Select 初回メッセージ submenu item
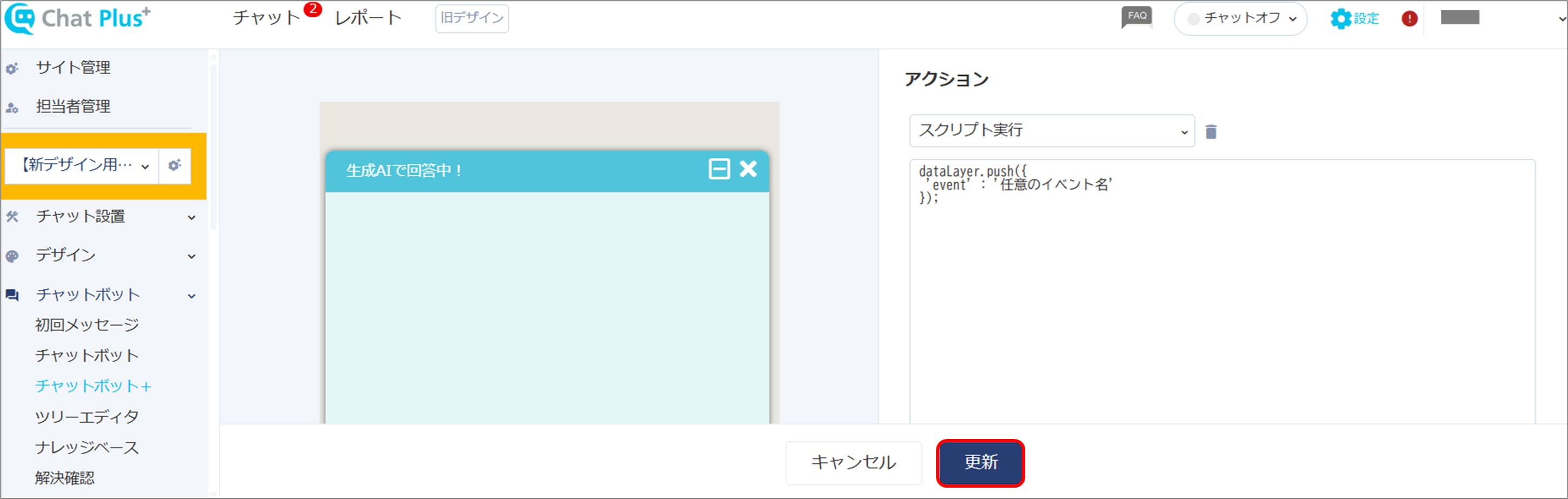1568x499 pixels. [87, 325]
